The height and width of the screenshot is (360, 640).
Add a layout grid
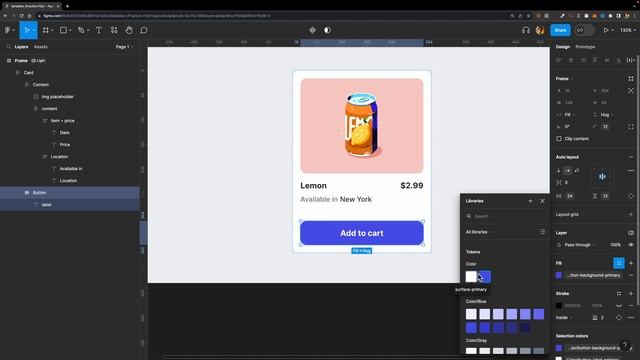[x=631, y=214]
